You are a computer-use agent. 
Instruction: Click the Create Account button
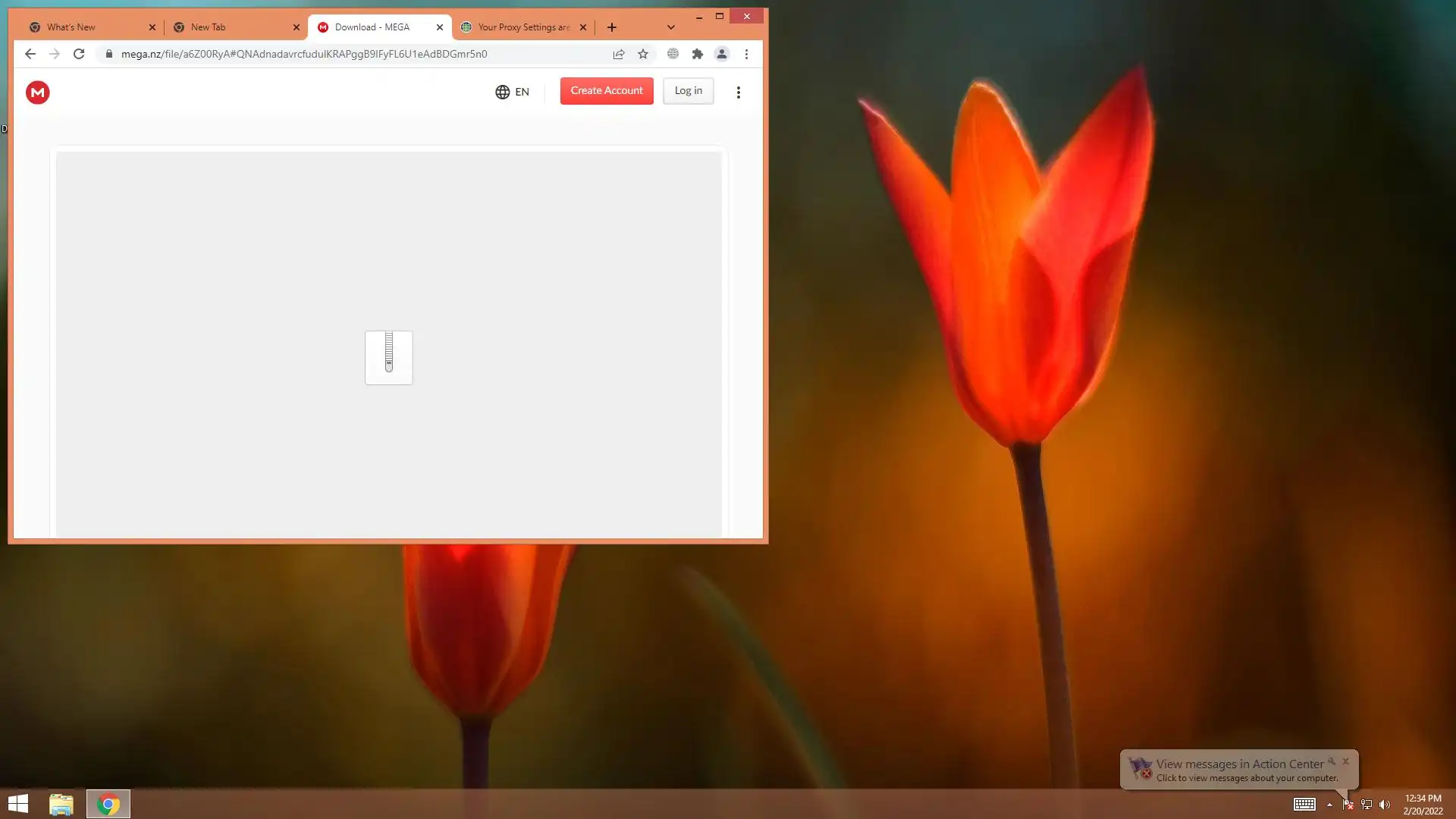(606, 91)
